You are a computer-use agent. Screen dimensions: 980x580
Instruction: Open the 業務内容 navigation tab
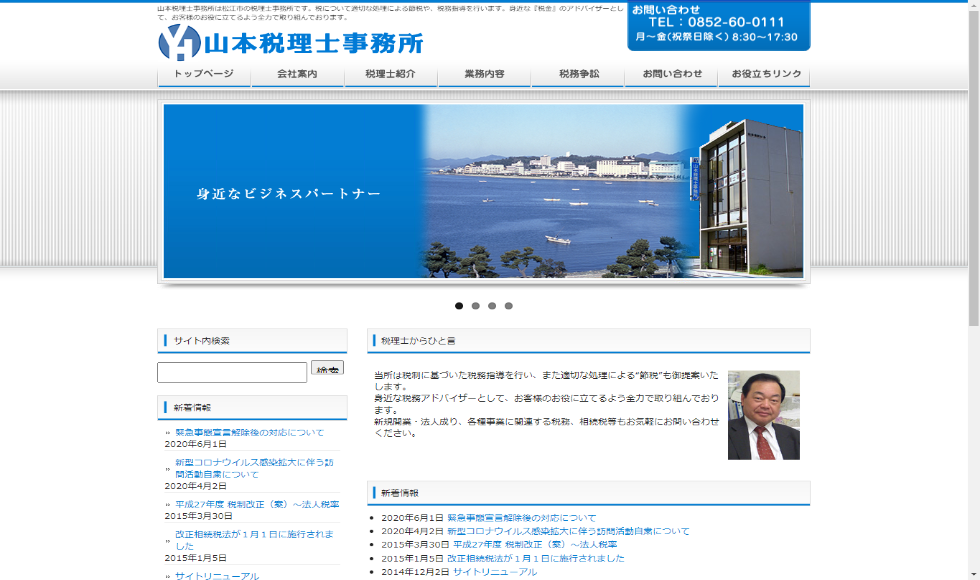(x=484, y=75)
